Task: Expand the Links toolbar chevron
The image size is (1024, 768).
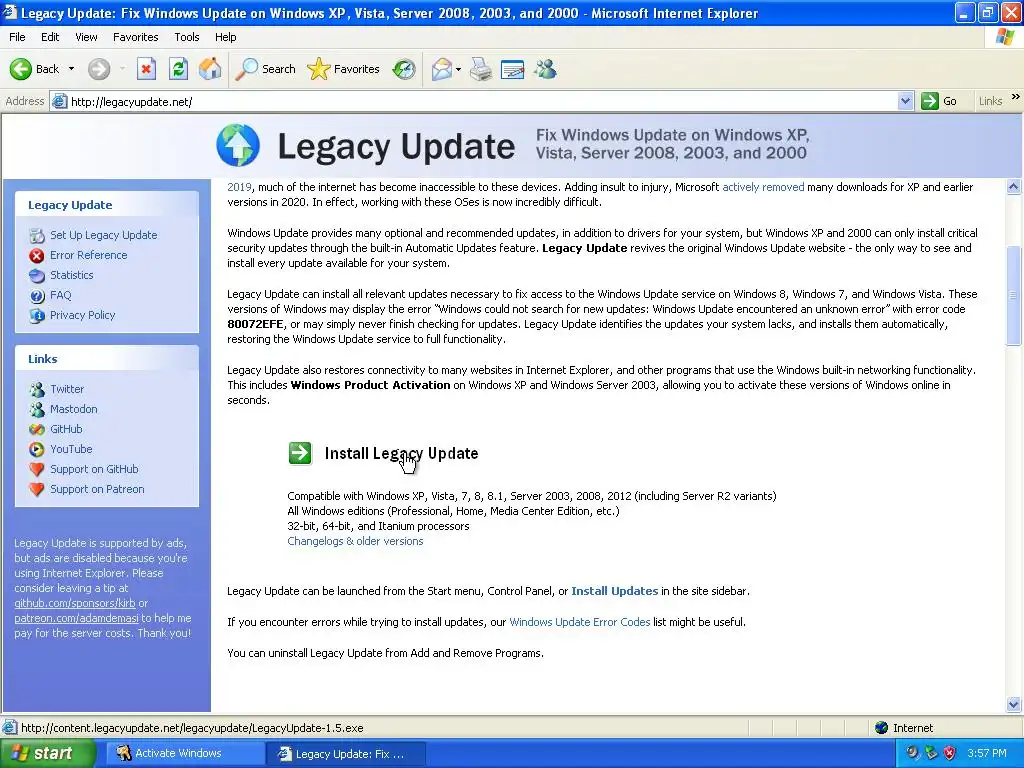Action: 1016,97
